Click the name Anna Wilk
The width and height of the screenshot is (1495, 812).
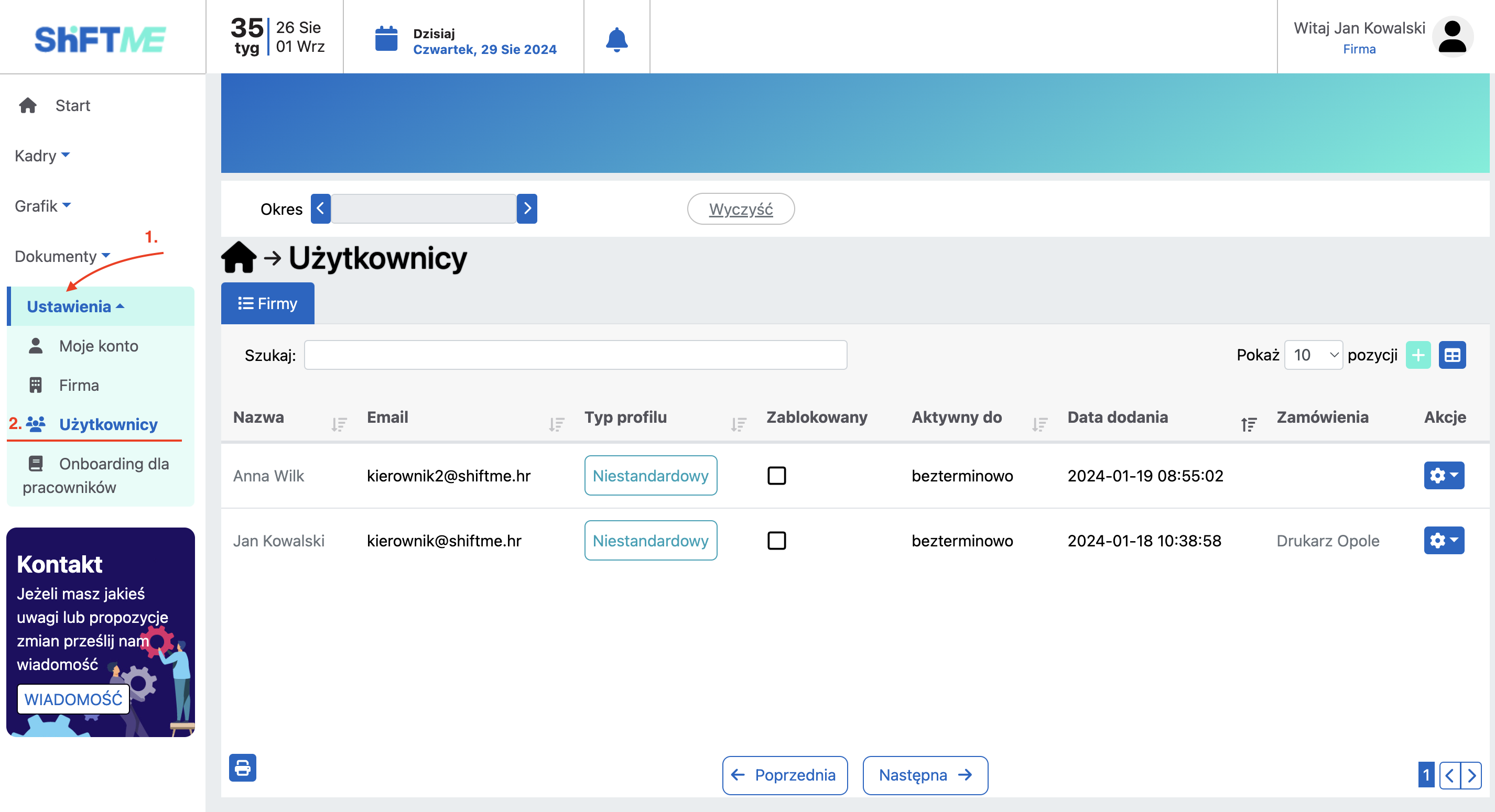point(268,476)
